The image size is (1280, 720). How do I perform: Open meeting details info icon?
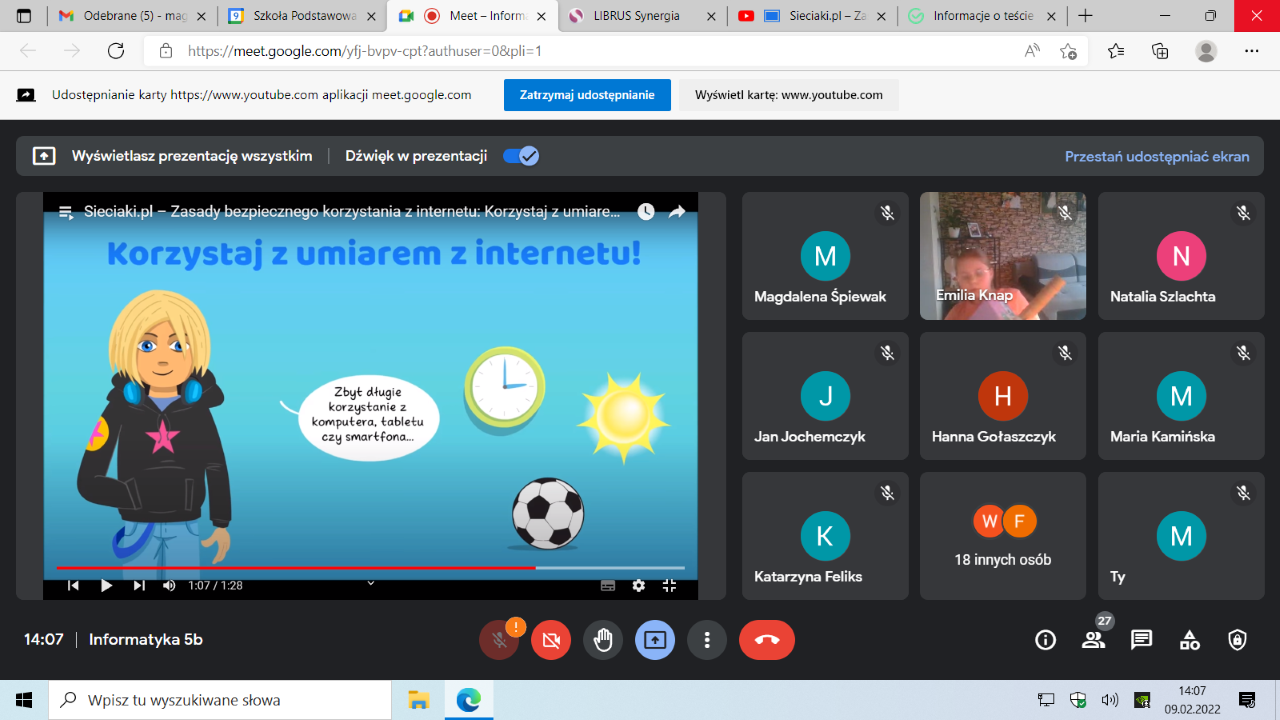pos(1045,640)
